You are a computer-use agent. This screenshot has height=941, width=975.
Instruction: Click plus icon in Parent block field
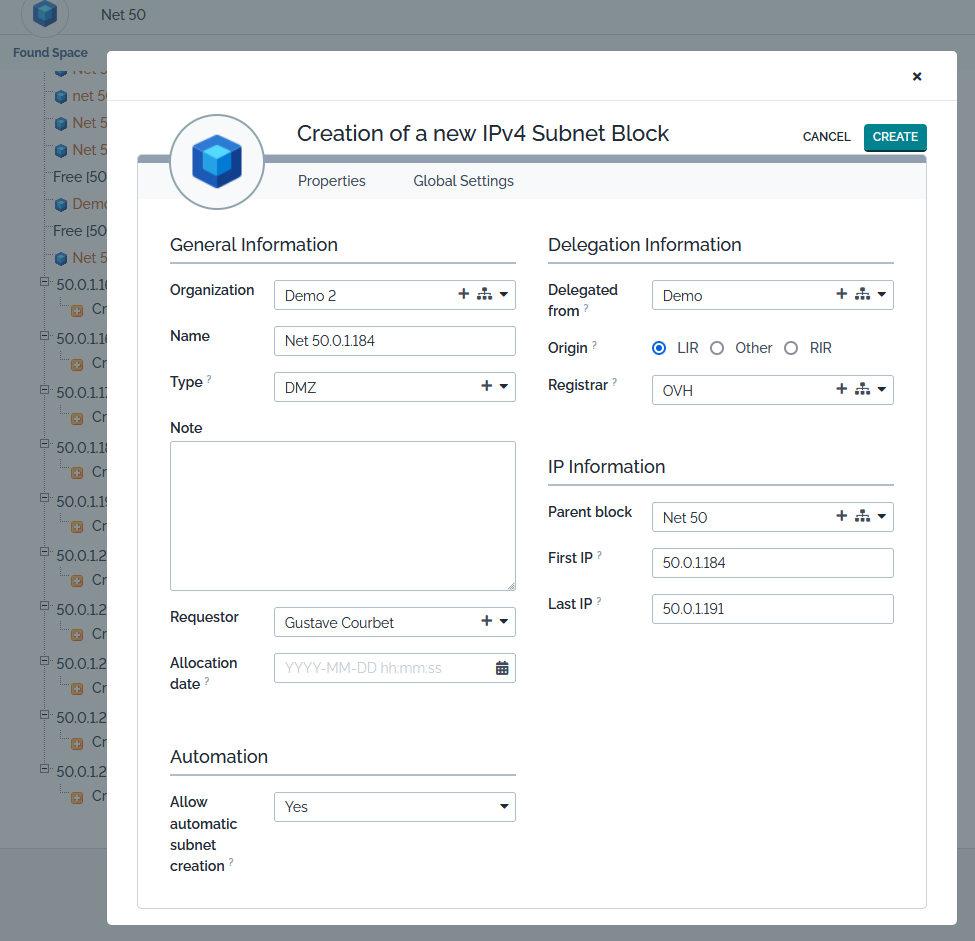click(x=841, y=517)
